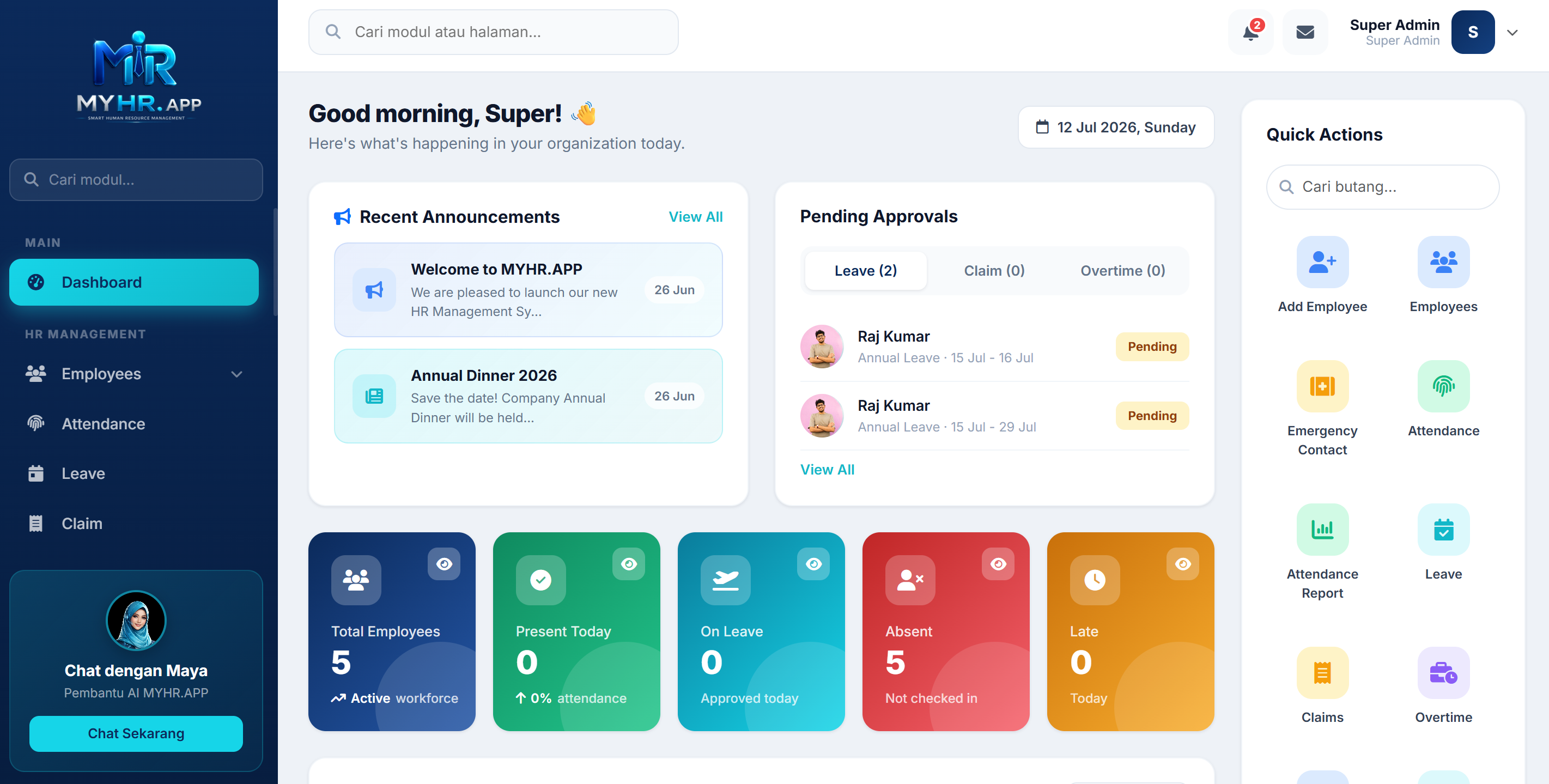Click the Super Admin avatar
1549x784 pixels.
click(1473, 33)
